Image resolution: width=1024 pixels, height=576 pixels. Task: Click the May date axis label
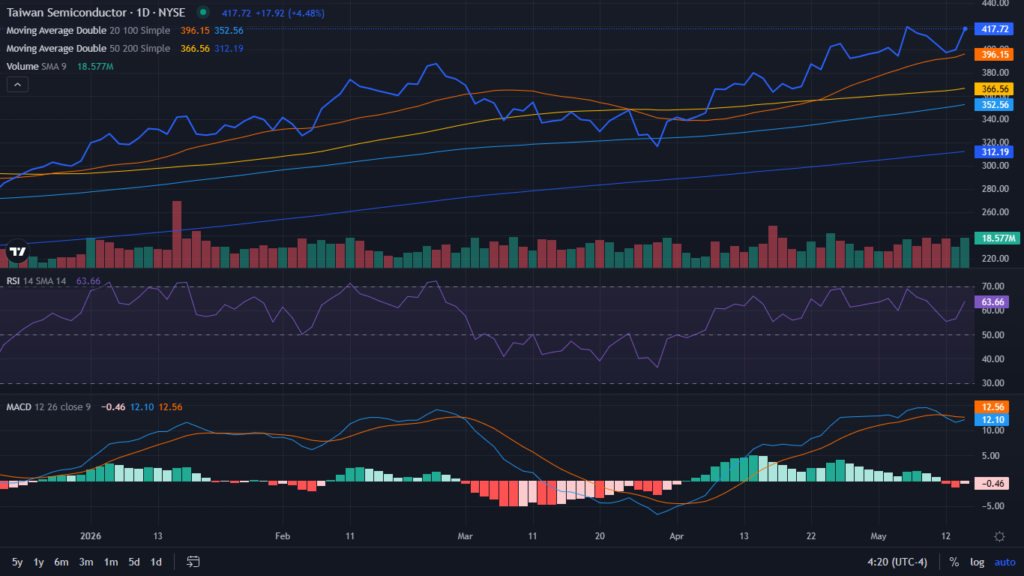click(878, 536)
